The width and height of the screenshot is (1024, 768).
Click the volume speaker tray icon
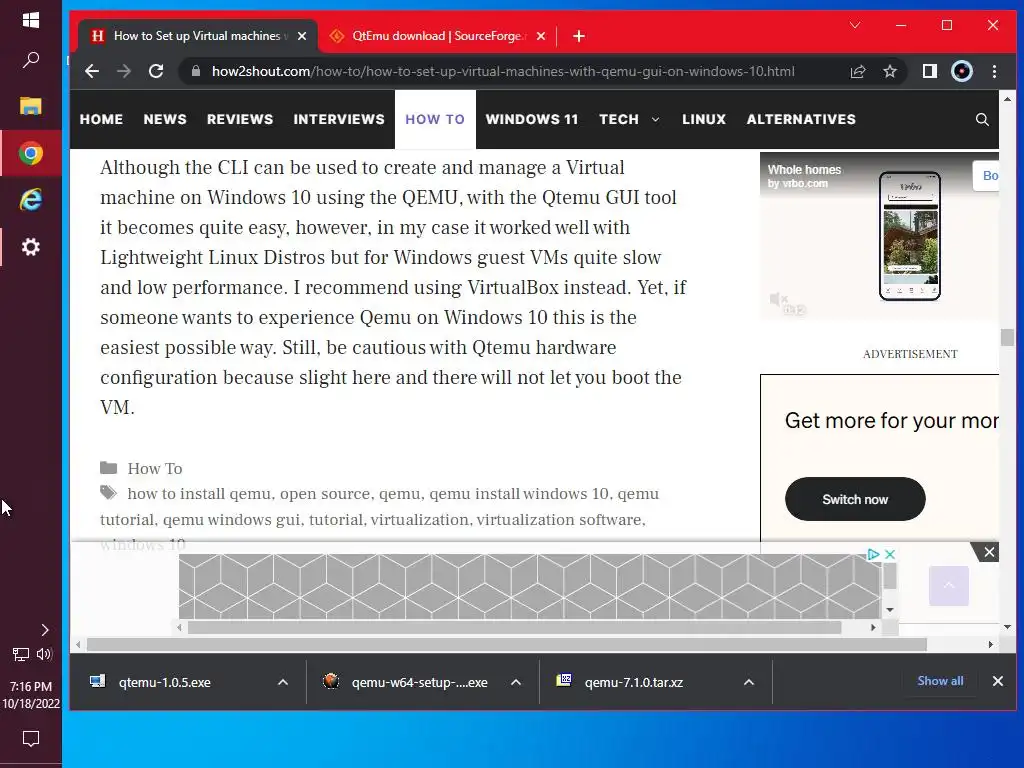(44, 654)
